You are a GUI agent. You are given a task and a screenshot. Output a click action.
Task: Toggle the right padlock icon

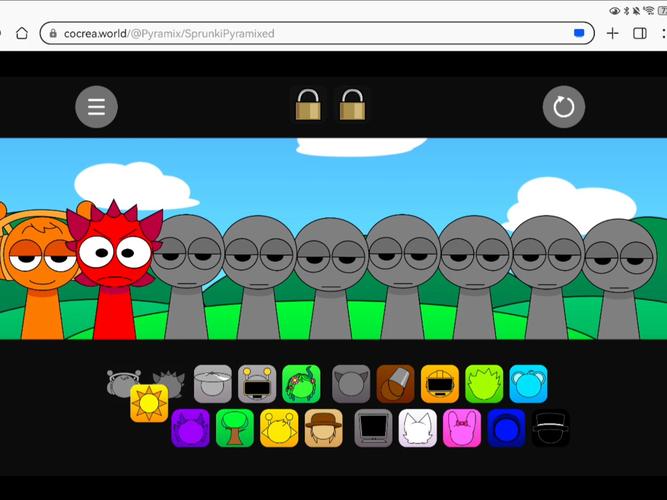click(x=352, y=105)
